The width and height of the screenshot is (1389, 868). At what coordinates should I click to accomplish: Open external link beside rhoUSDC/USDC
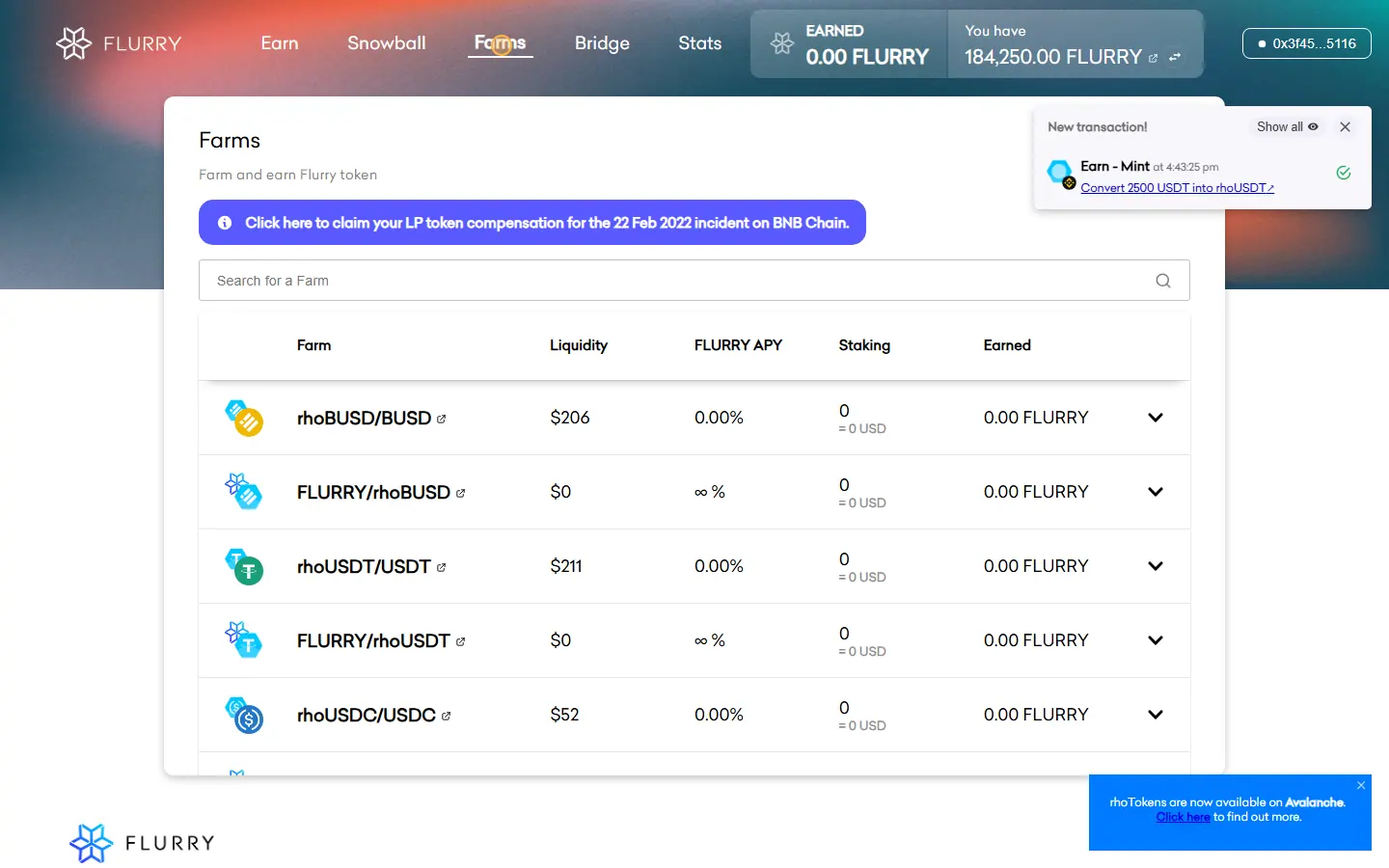point(446,716)
